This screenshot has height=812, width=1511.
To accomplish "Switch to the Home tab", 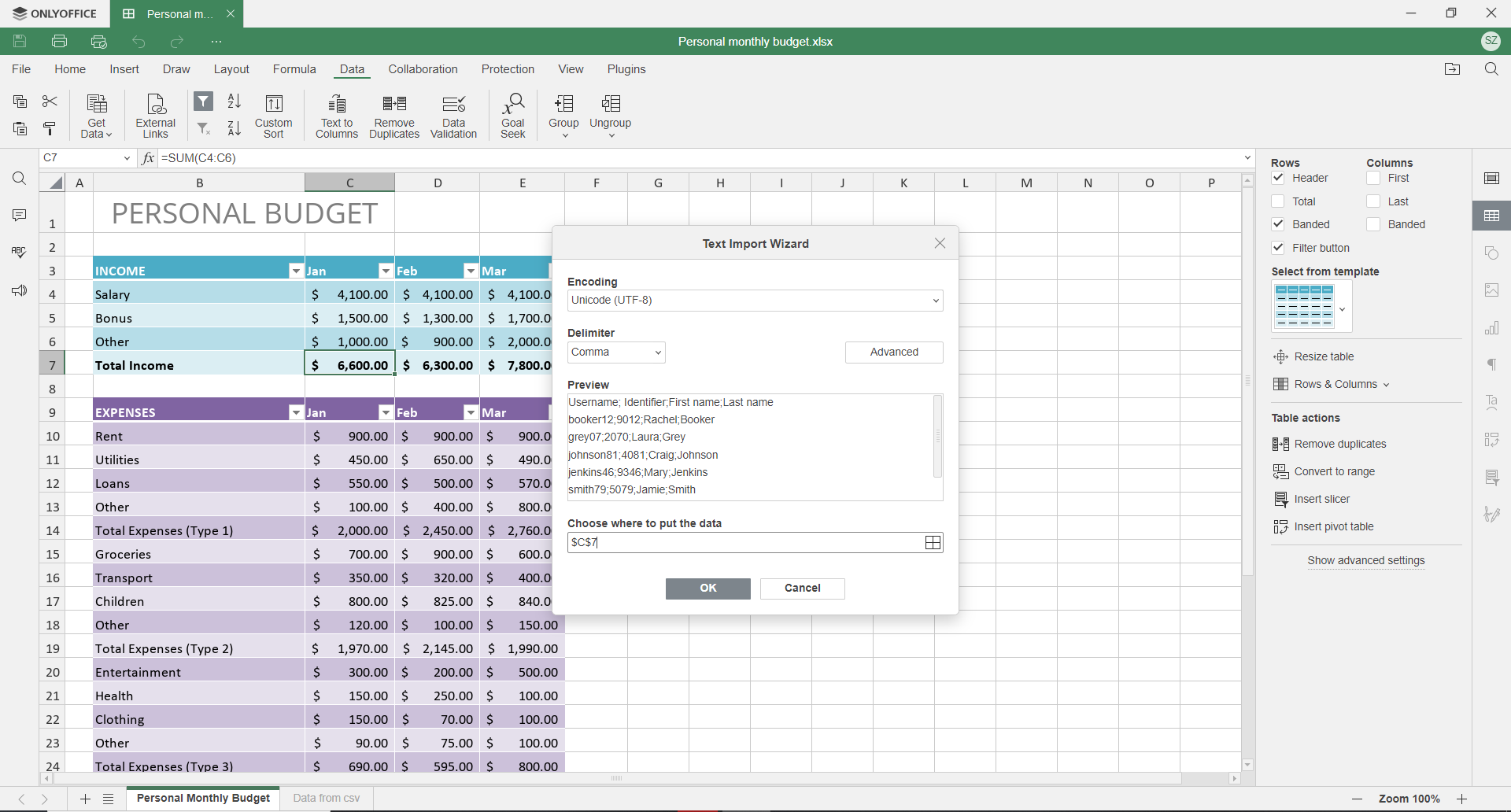I will (70, 69).
